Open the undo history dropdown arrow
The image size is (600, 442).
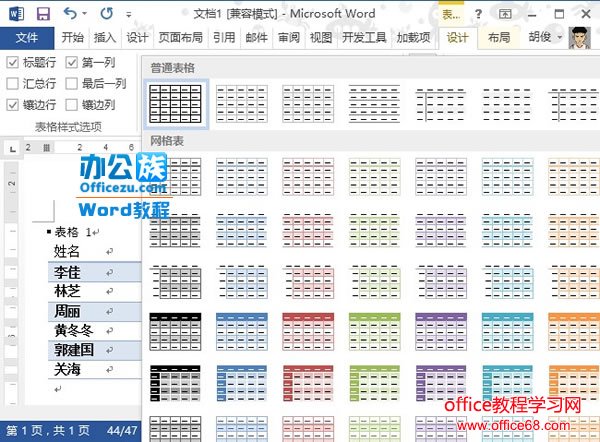pos(85,14)
